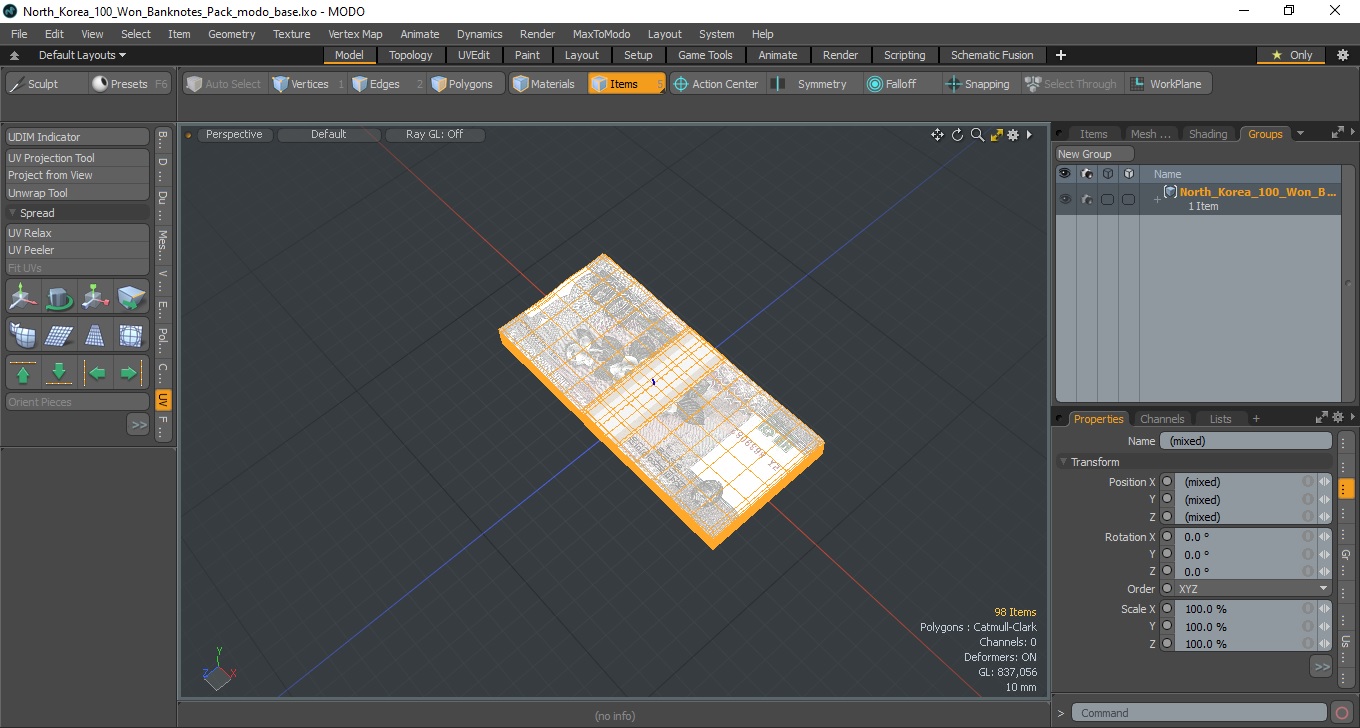The width and height of the screenshot is (1360, 728).
Task: Click the record button beside Command field
Action: pos(1342,713)
